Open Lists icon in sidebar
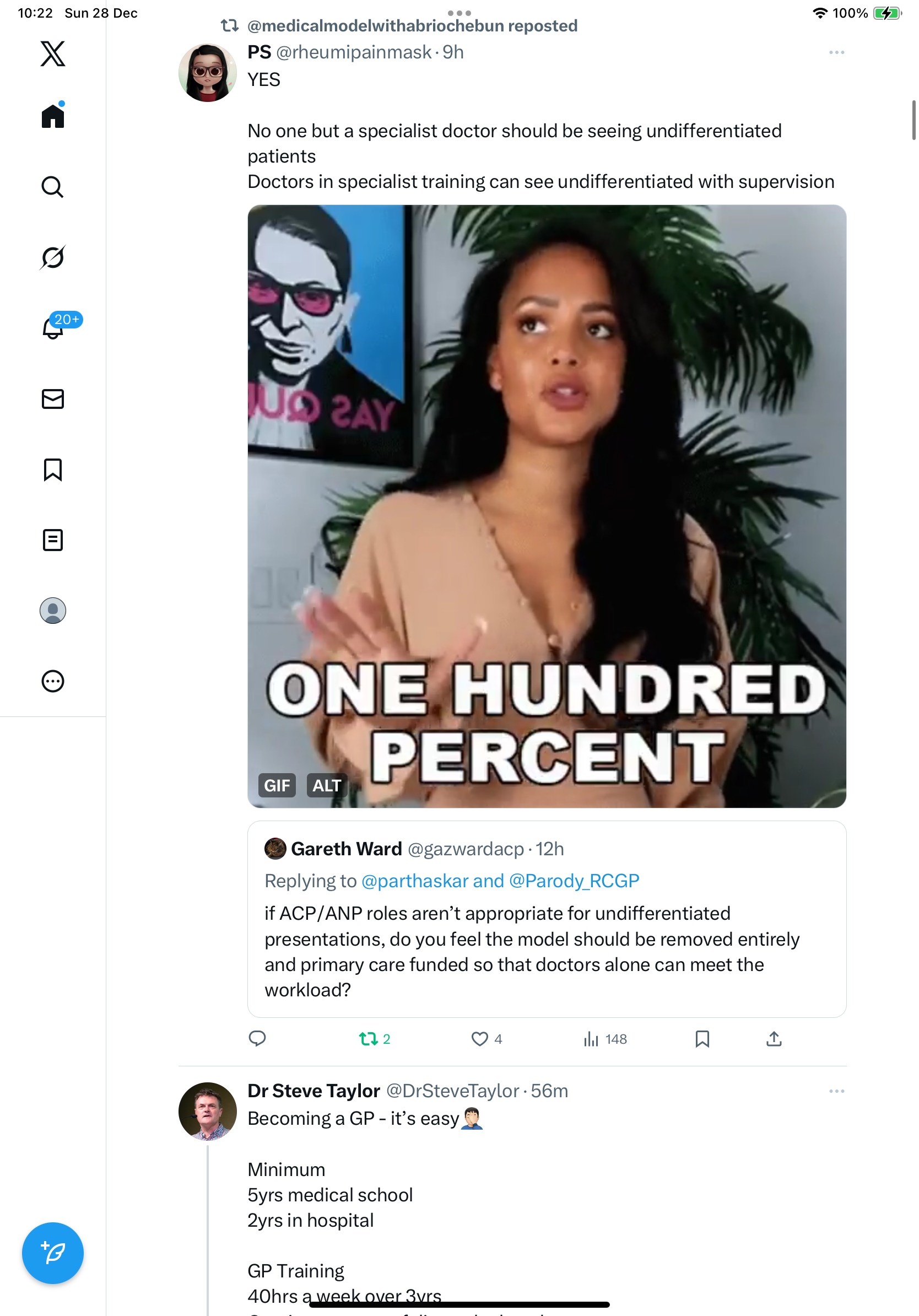 tap(53, 540)
